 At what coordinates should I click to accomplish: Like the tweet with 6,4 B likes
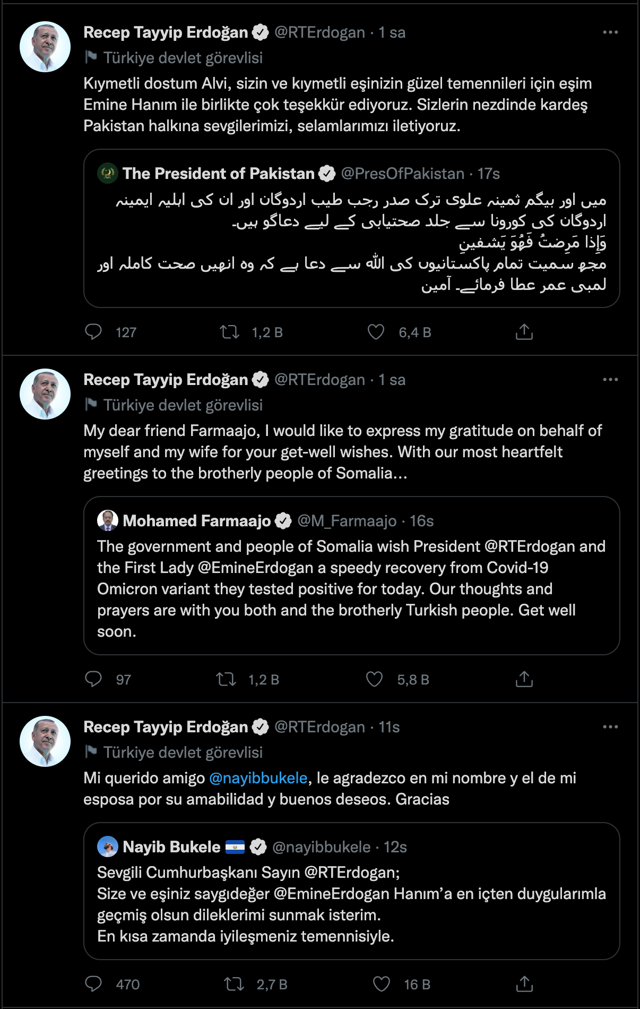coord(376,332)
